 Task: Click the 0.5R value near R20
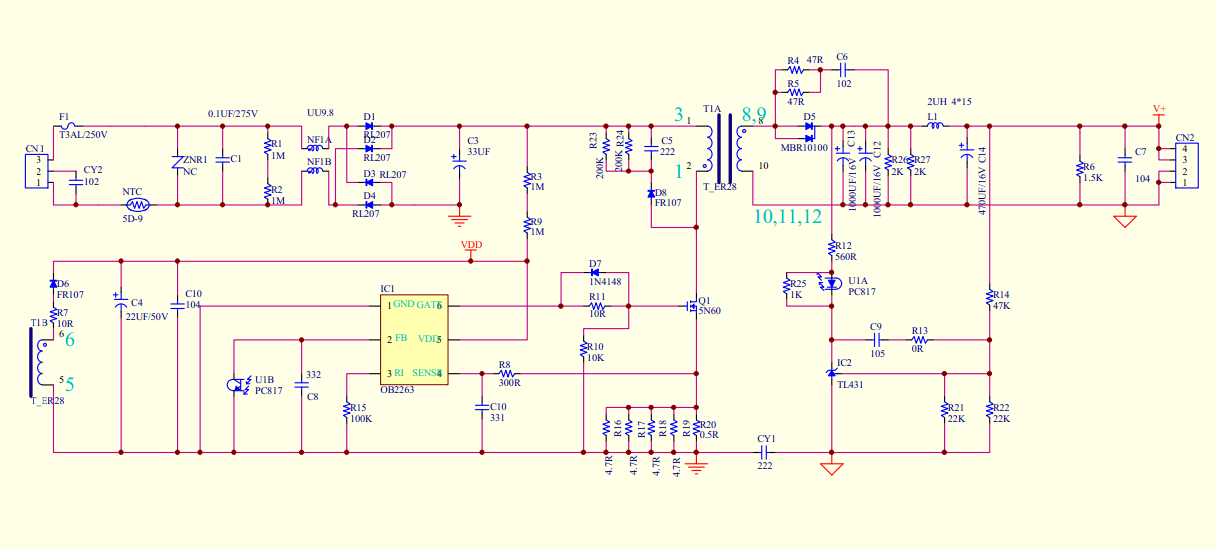[708, 434]
